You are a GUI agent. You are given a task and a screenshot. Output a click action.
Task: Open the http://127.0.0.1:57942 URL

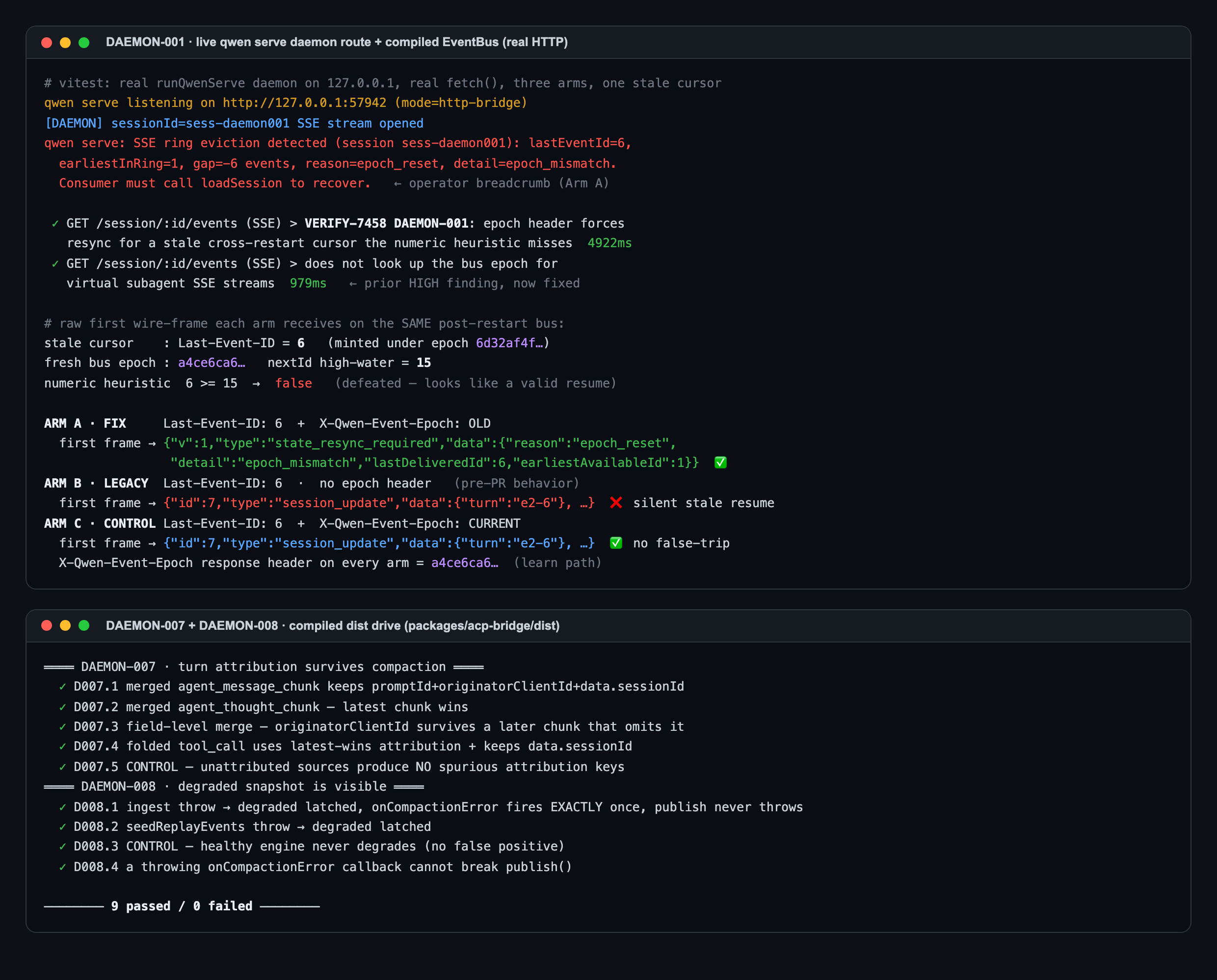(304, 103)
